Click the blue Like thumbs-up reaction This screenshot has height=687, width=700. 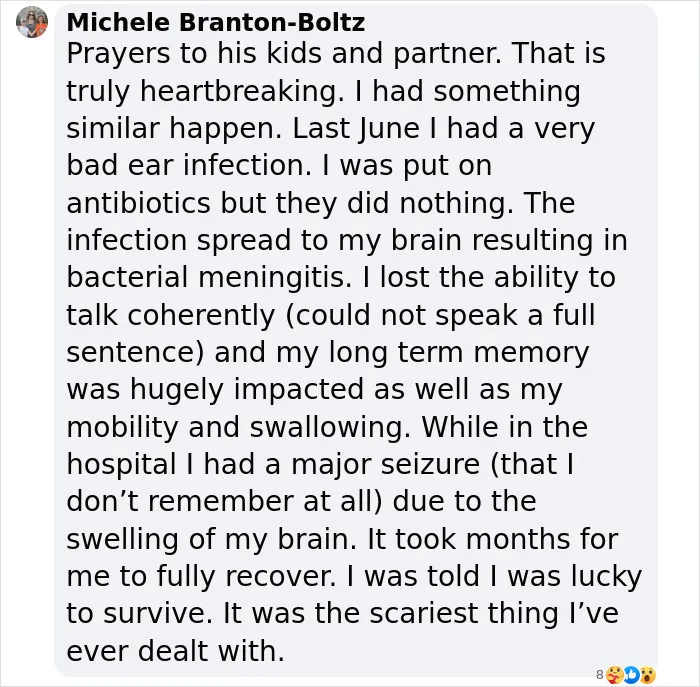631,674
